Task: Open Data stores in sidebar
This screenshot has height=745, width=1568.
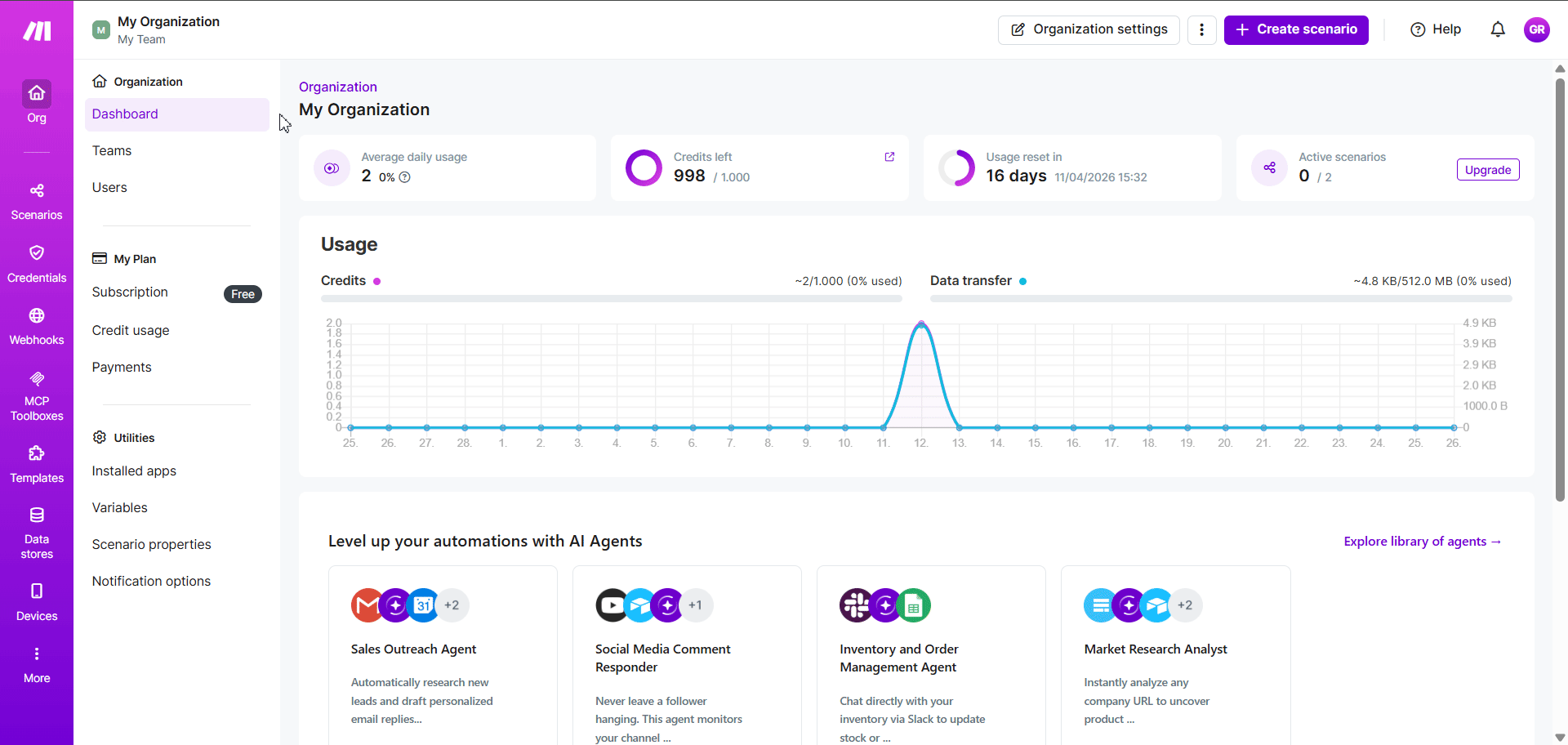Action: coord(37,534)
